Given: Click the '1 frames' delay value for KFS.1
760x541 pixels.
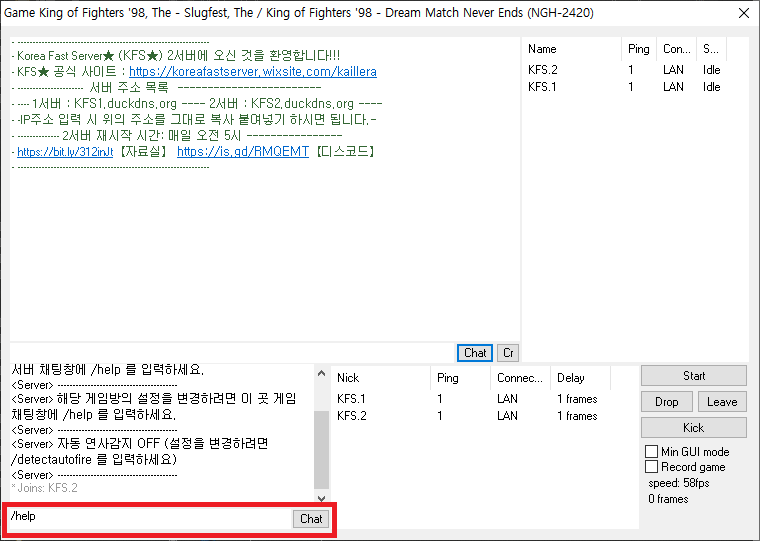Looking at the screenshot, I should click(577, 399).
